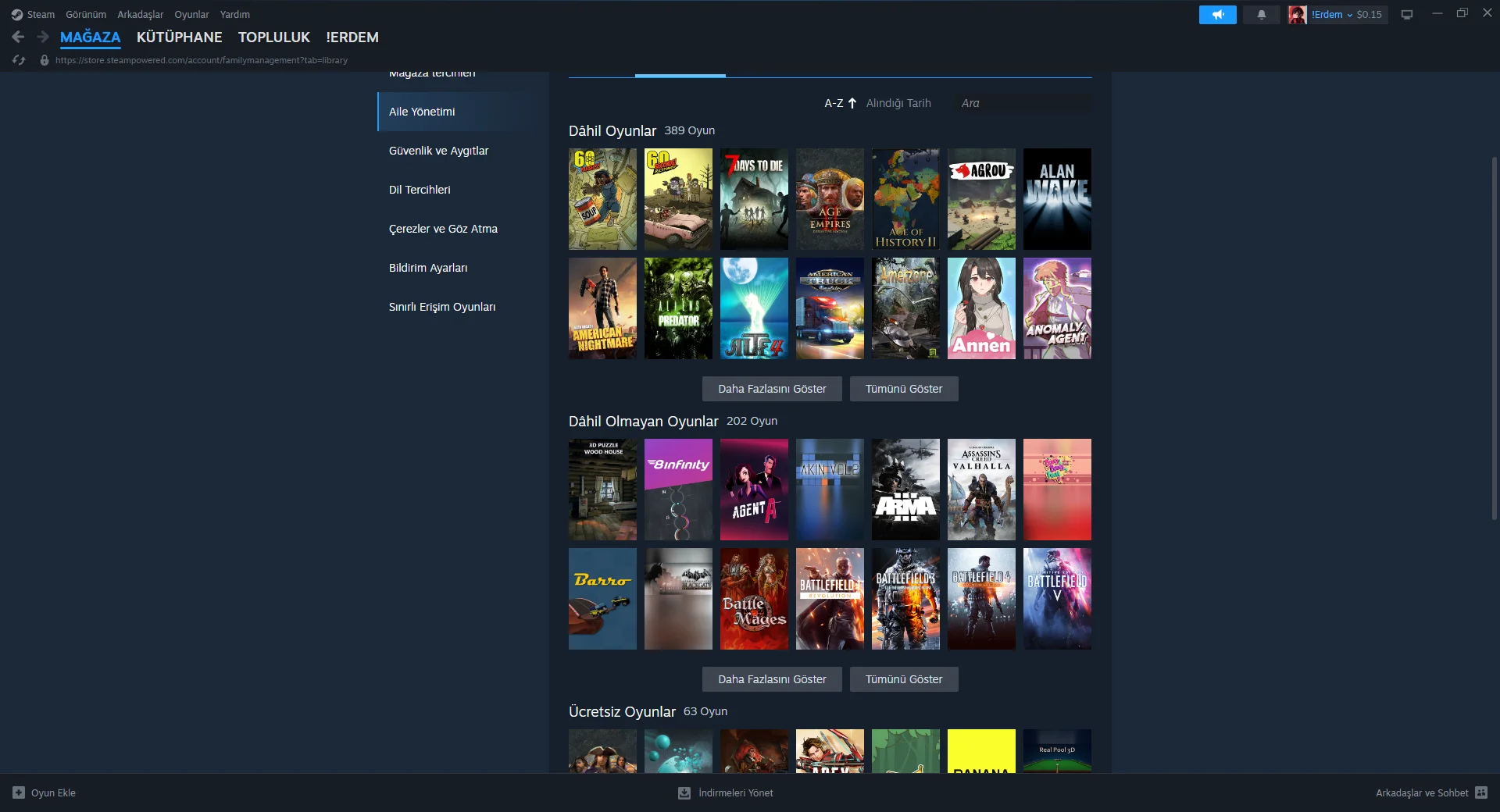Viewport: 1500px width, 812px height.
Task: Click the lock icon beside the URL
Action: (45, 60)
